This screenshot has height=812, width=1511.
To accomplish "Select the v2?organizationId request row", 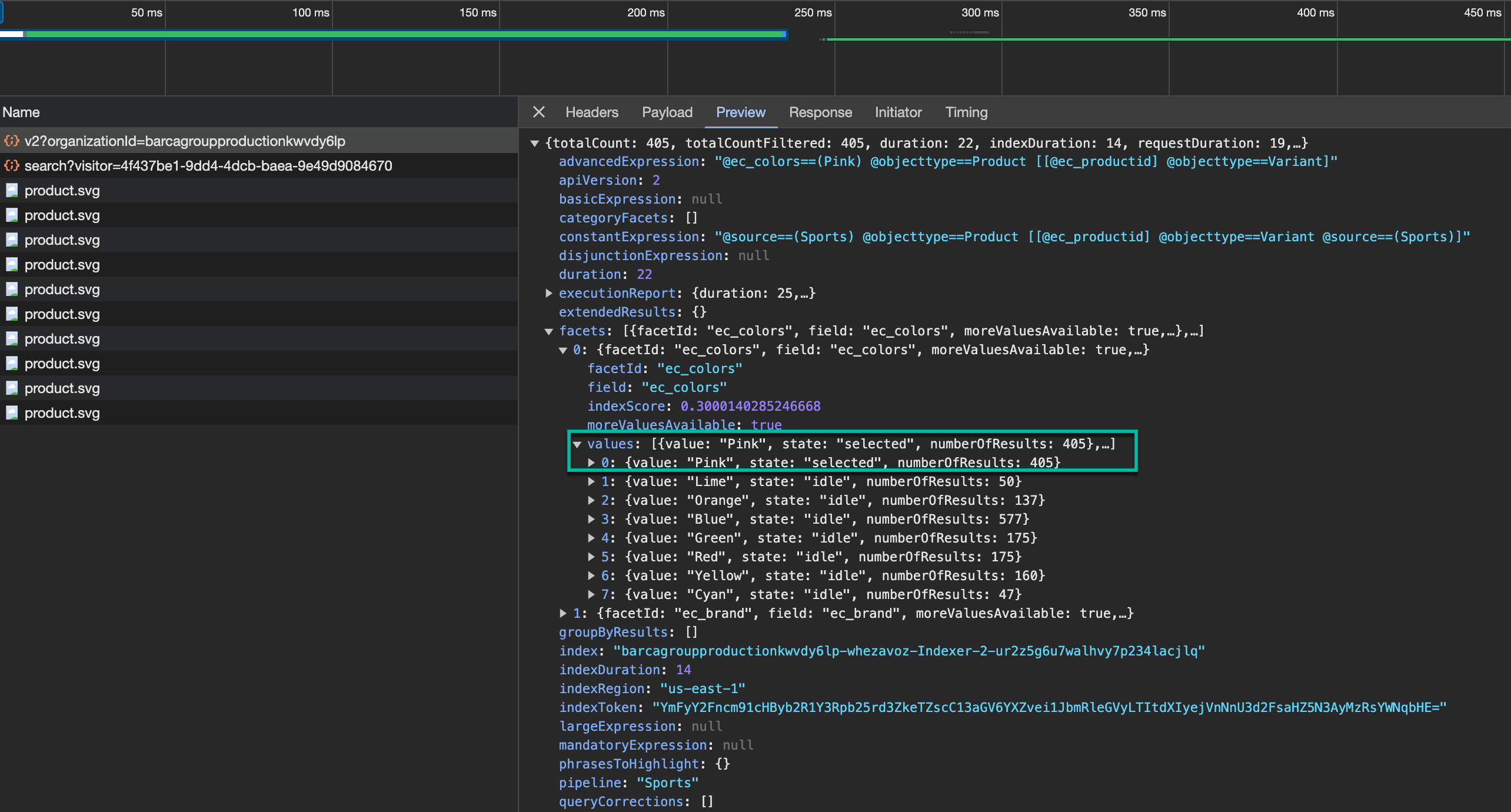I will [259, 141].
